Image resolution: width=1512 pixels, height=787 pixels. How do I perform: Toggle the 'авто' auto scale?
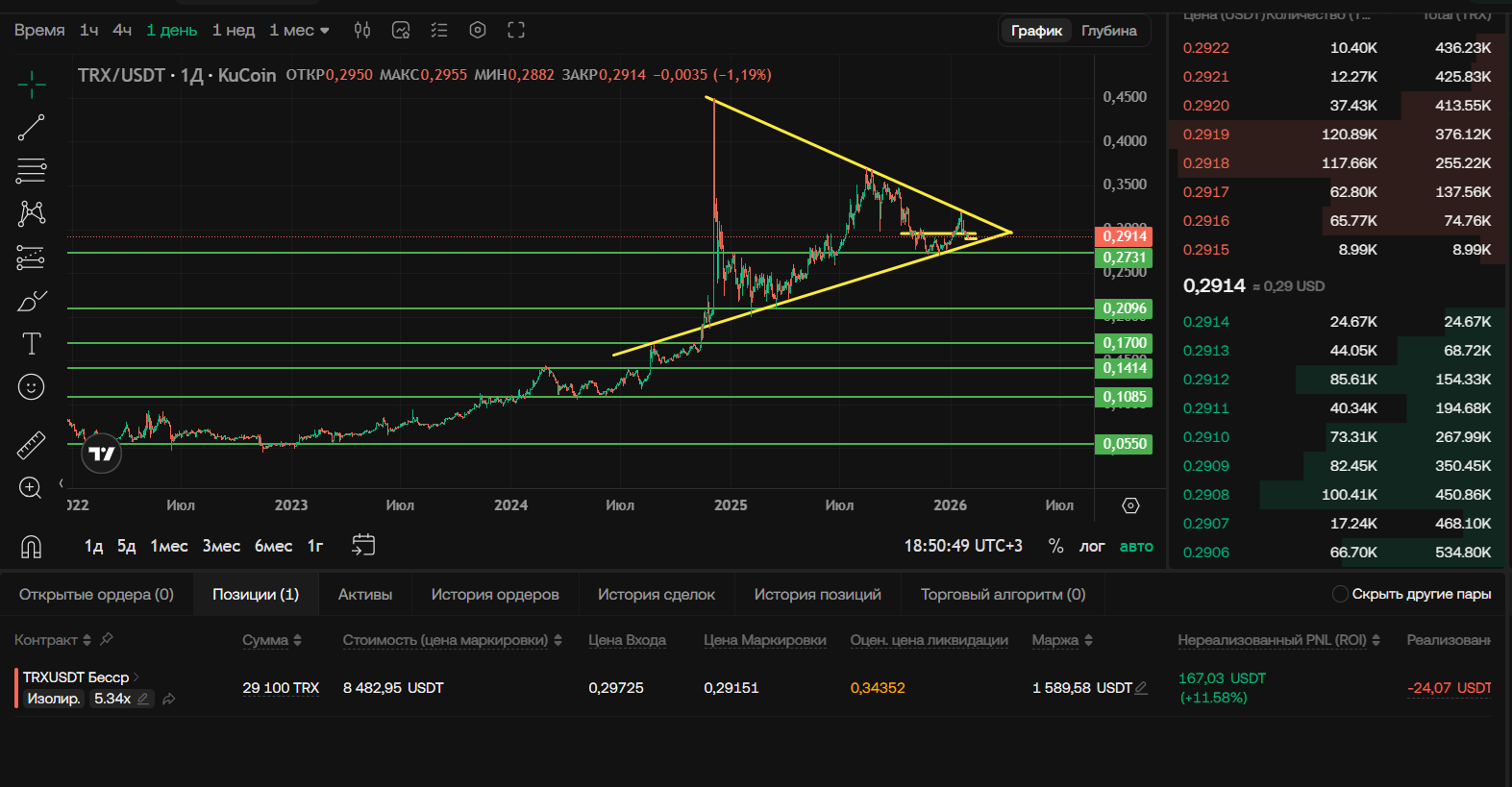(1136, 546)
